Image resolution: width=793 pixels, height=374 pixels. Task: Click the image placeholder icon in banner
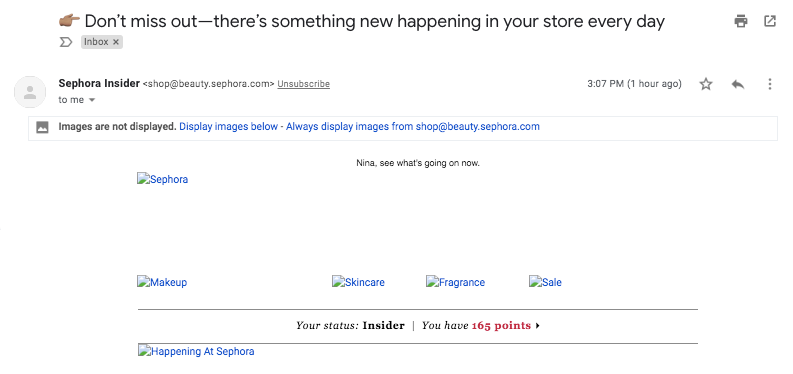click(x=42, y=127)
